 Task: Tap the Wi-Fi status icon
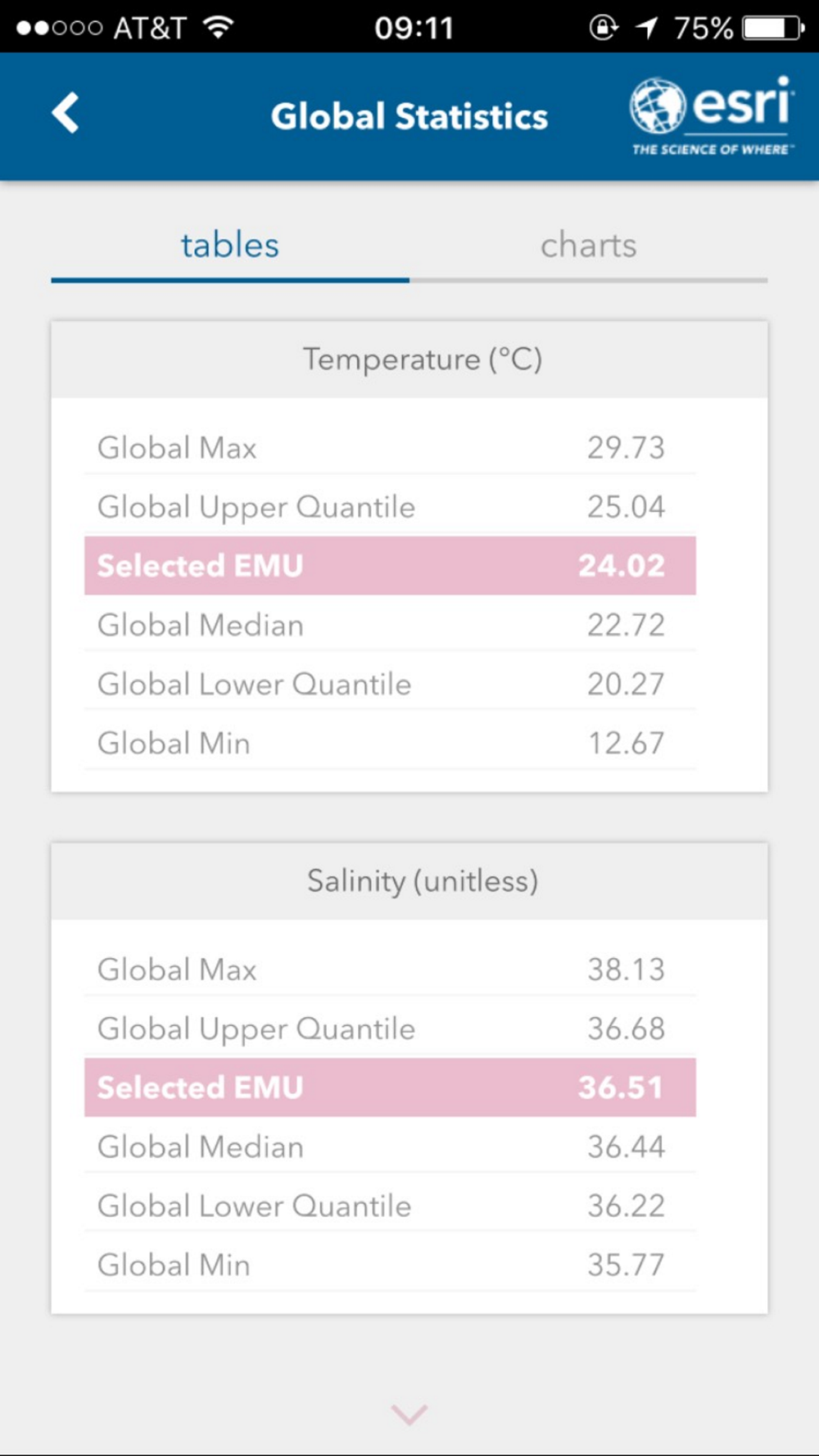(218, 28)
